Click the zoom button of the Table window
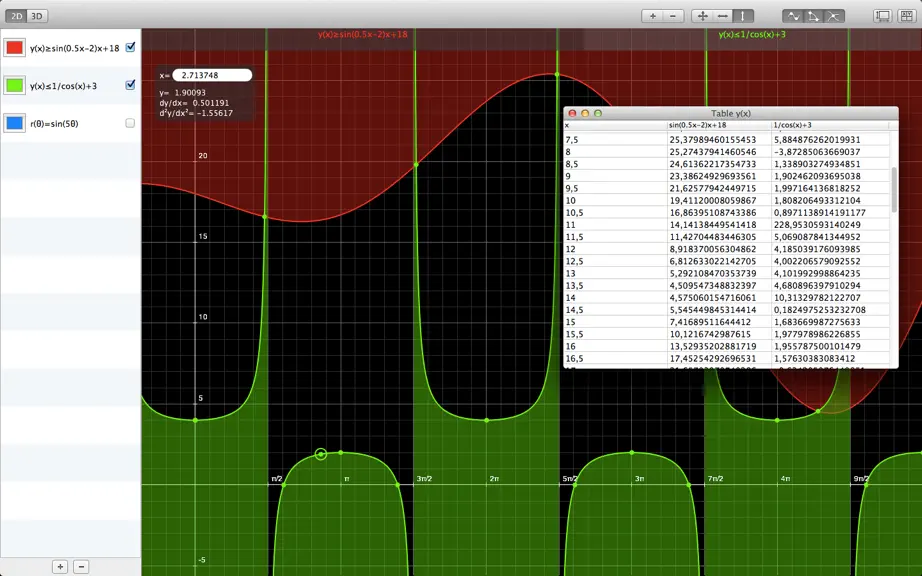Viewport: 922px width, 576px height. click(598, 113)
